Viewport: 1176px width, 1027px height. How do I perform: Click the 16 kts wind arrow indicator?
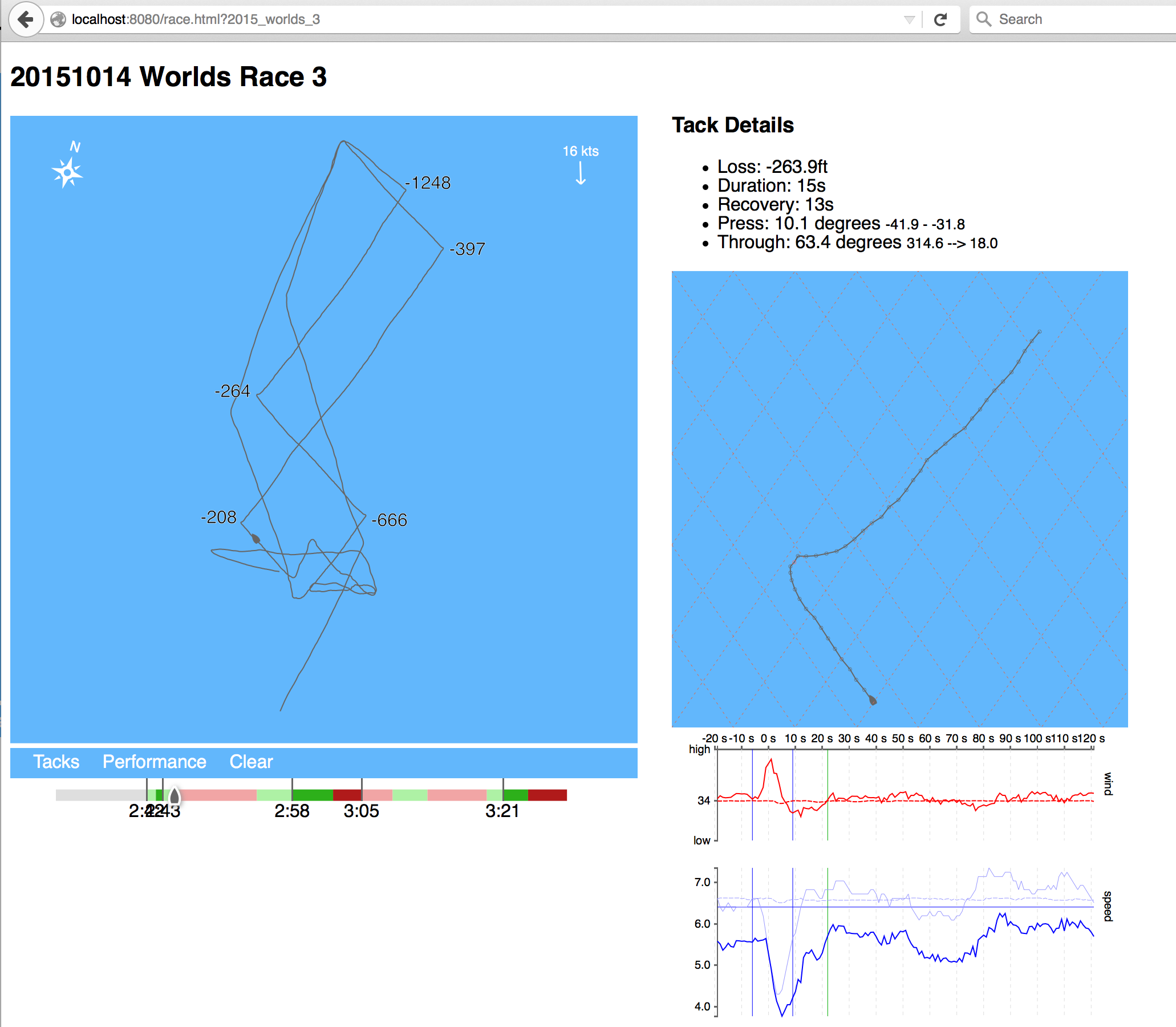coord(580,172)
